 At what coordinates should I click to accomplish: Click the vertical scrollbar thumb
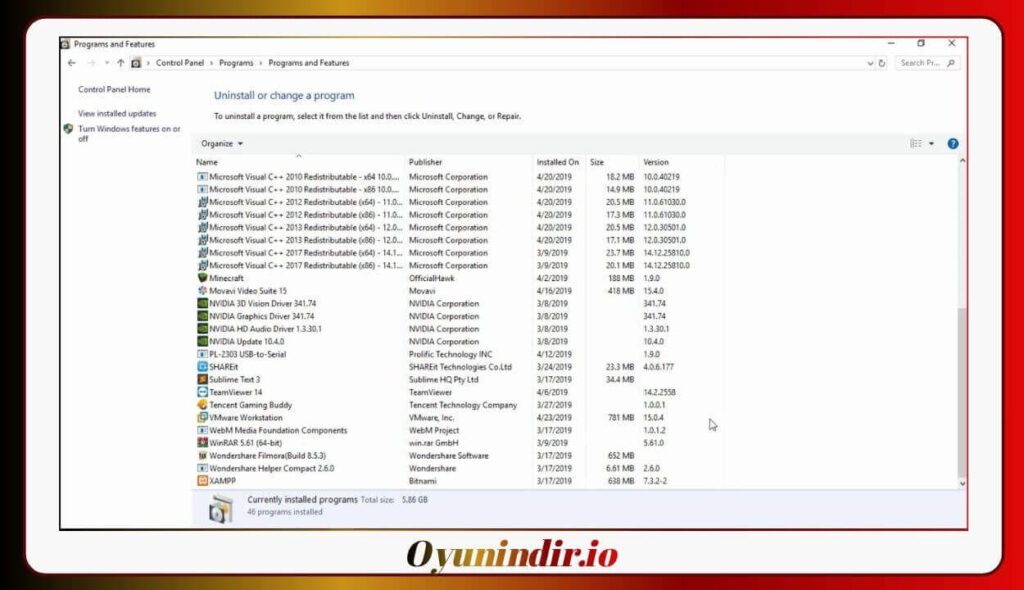[x=962, y=392]
